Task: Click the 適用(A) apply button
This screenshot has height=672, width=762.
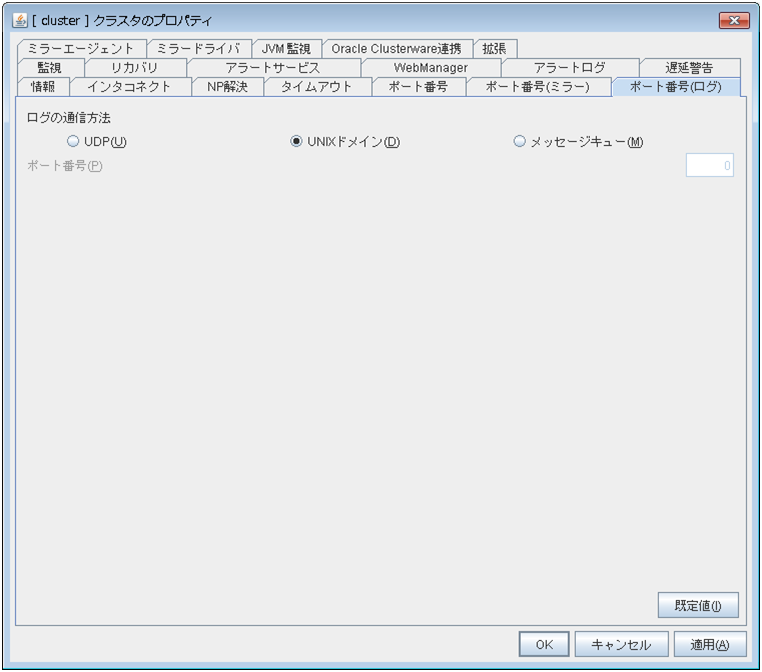Action: 710,644
